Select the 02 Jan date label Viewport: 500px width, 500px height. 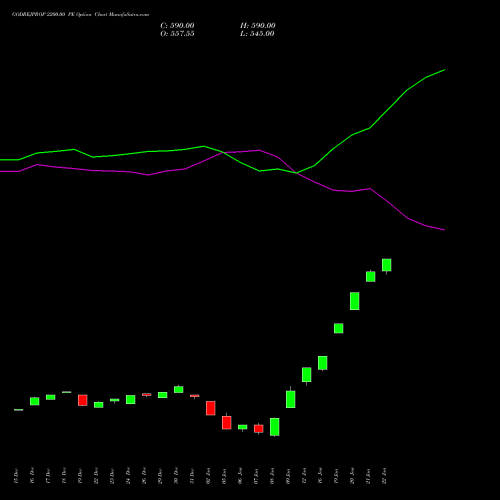click(208, 476)
